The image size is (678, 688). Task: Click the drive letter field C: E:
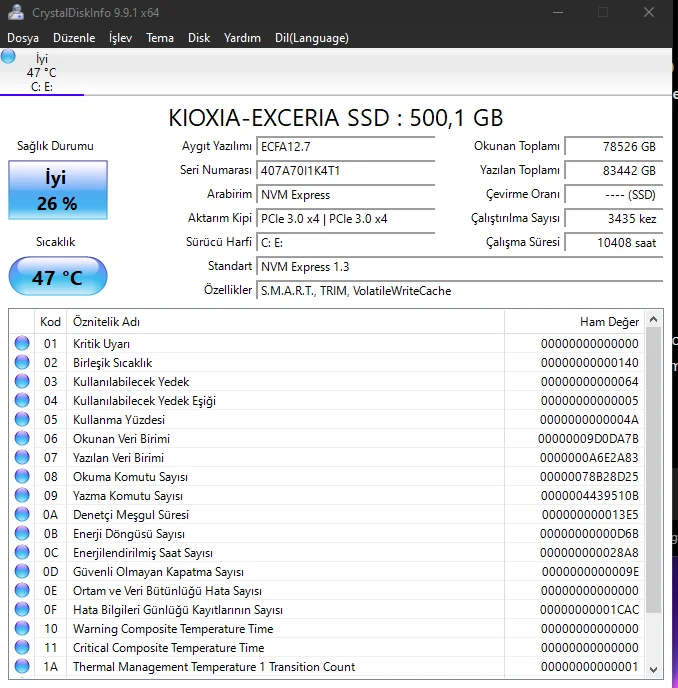[346, 243]
